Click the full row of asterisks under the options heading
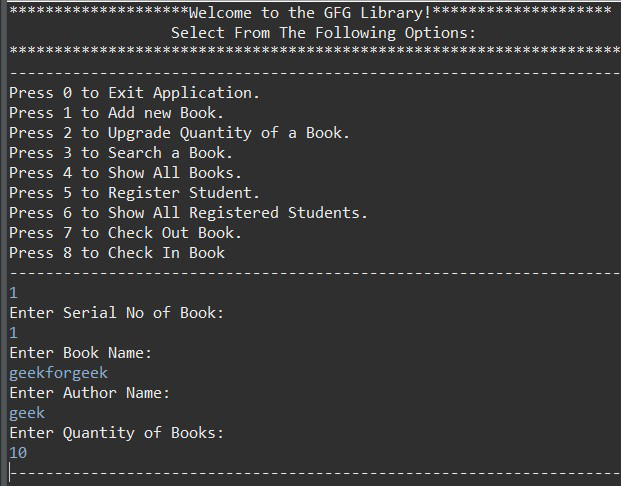The image size is (621, 486). 315,50
